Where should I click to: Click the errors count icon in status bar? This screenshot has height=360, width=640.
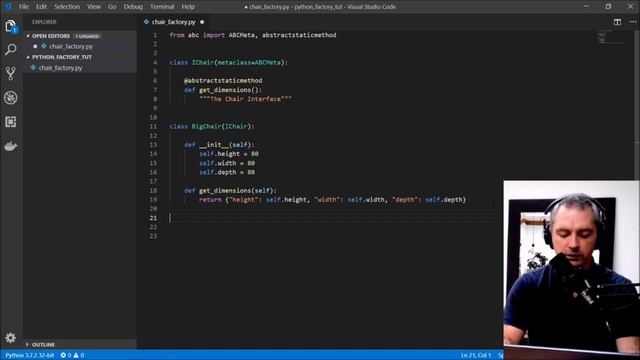[x=63, y=355]
